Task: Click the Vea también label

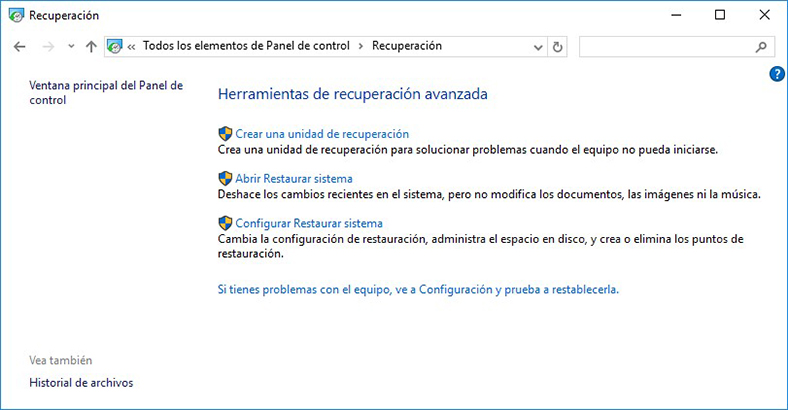Action: click(x=61, y=360)
